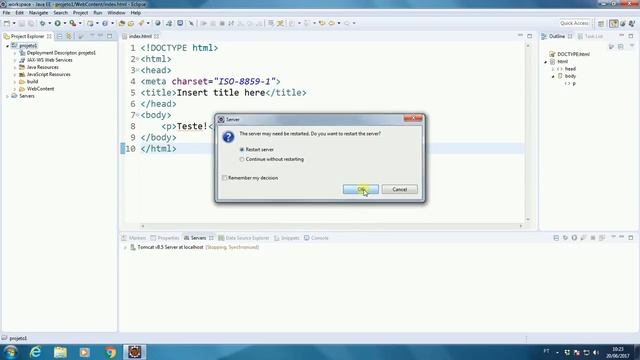The width and height of the screenshot is (640, 360).
Task: Open the File menu
Action: click(7, 13)
